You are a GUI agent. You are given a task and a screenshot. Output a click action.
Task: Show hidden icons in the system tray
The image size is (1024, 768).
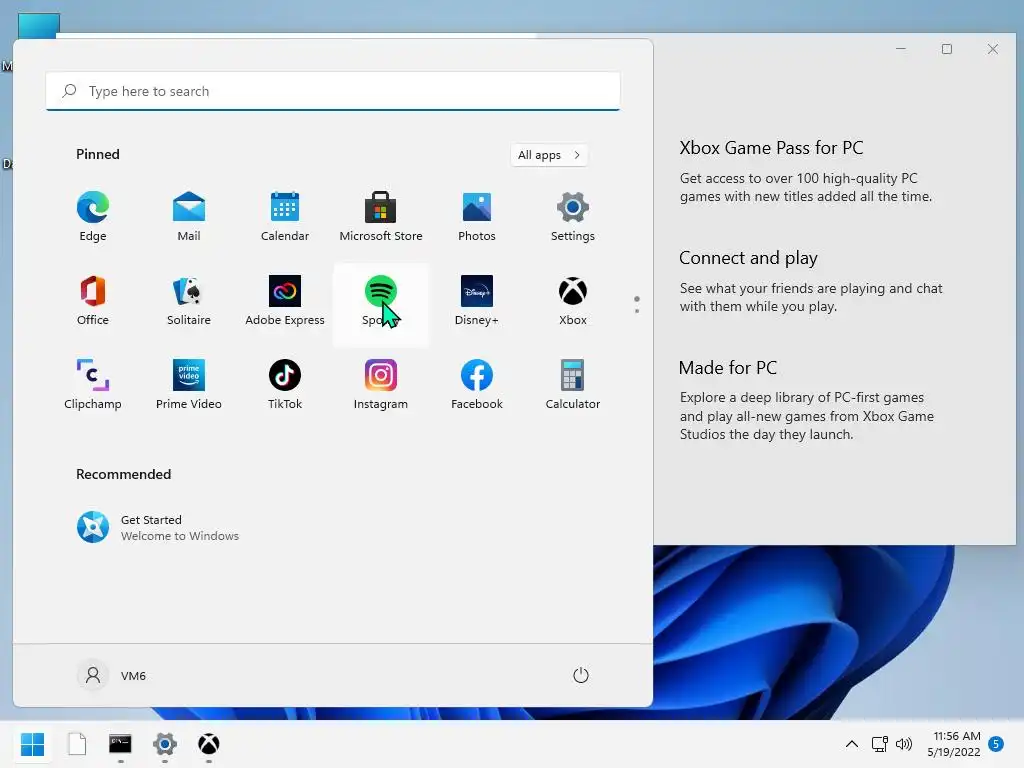(852, 744)
